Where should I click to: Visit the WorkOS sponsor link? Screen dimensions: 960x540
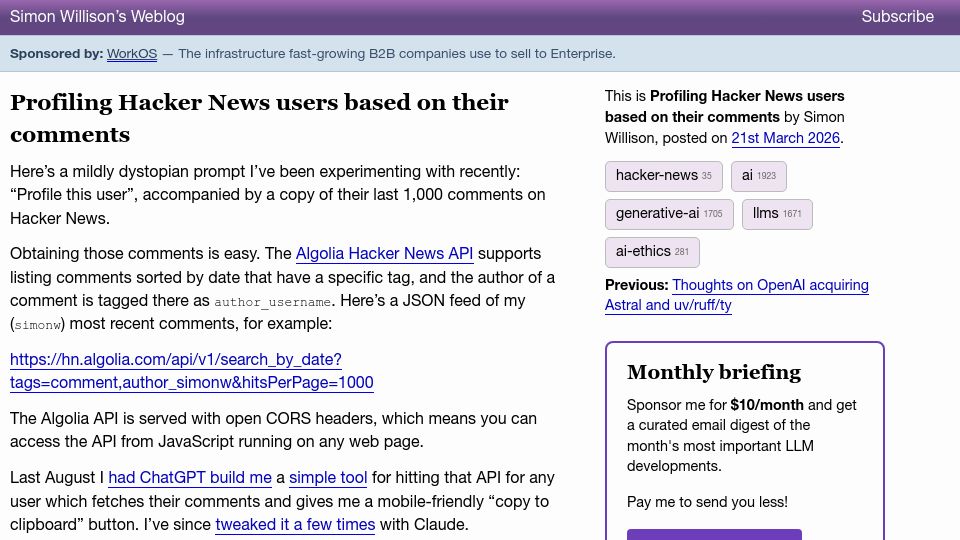point(132,54)
